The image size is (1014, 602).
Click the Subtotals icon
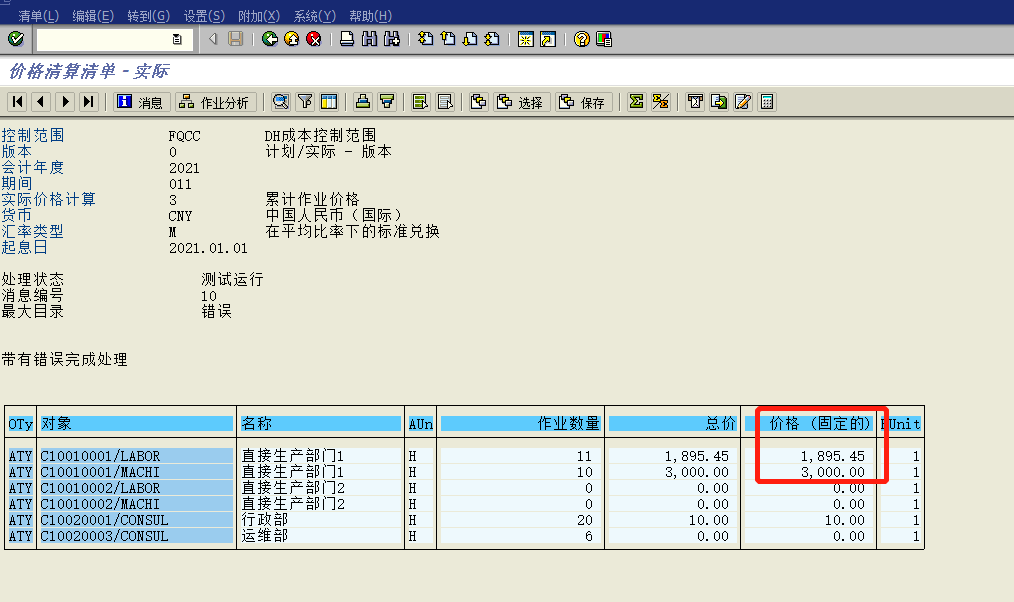click(x=660, y=102)
